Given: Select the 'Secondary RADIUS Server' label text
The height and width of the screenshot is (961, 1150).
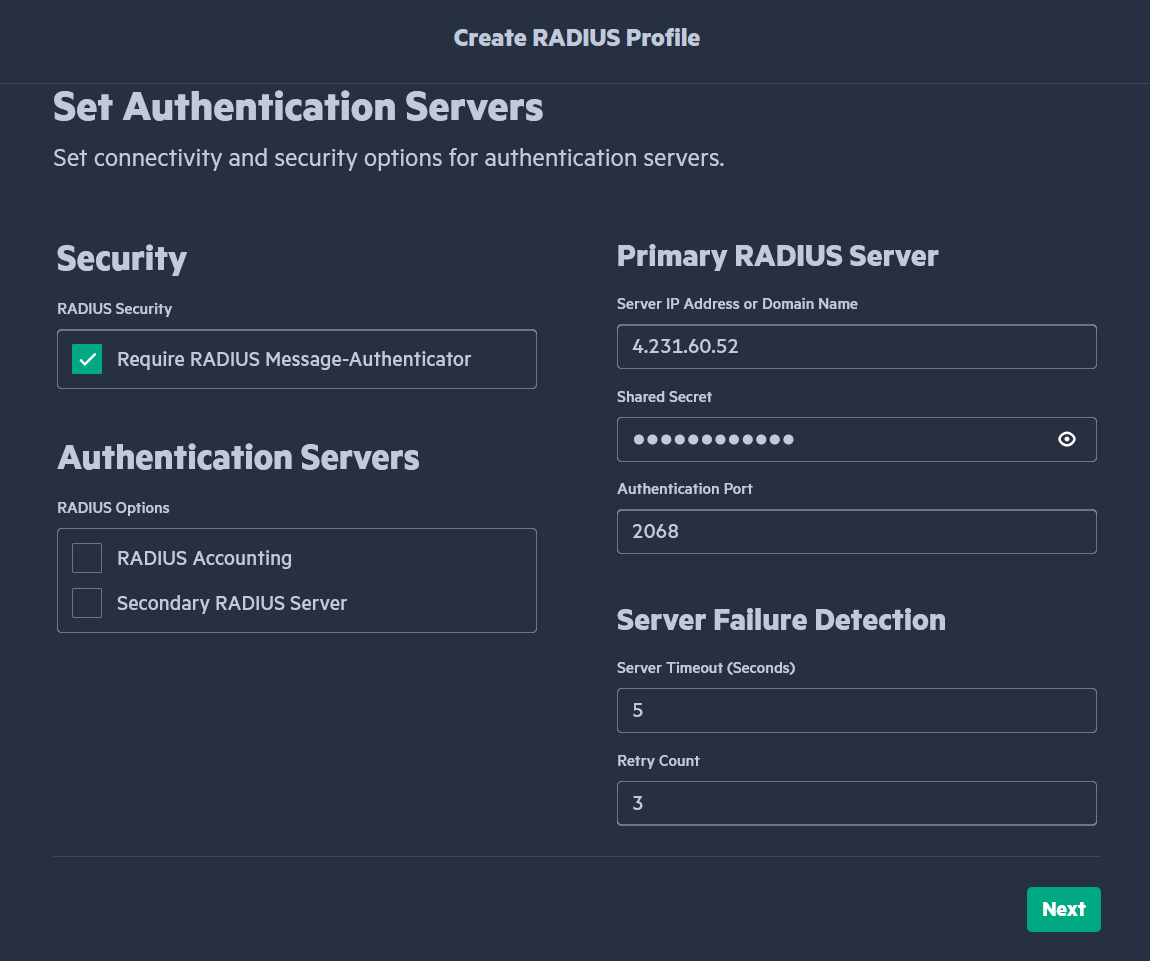Looking at the screenshot, I should [232, 603].
